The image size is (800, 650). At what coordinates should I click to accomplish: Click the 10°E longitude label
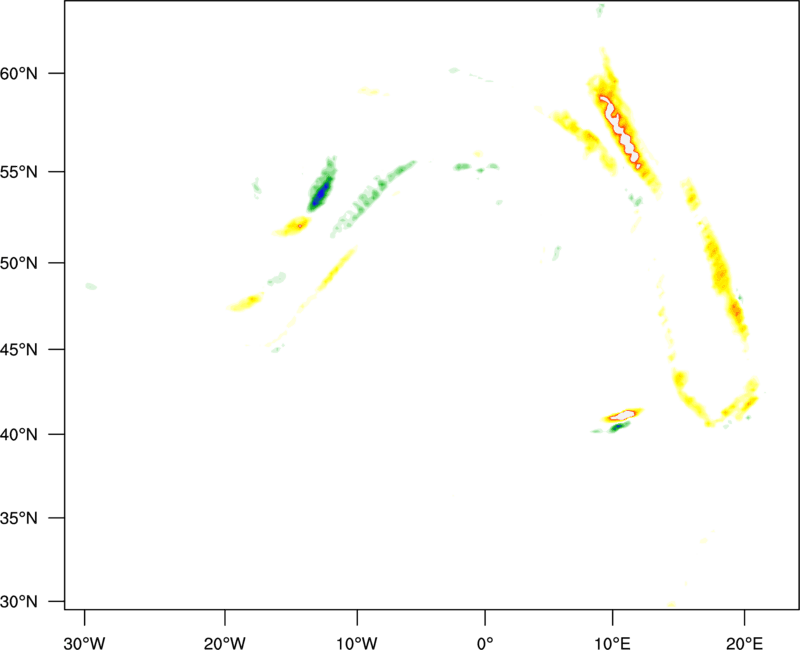[x=612, y=643]
